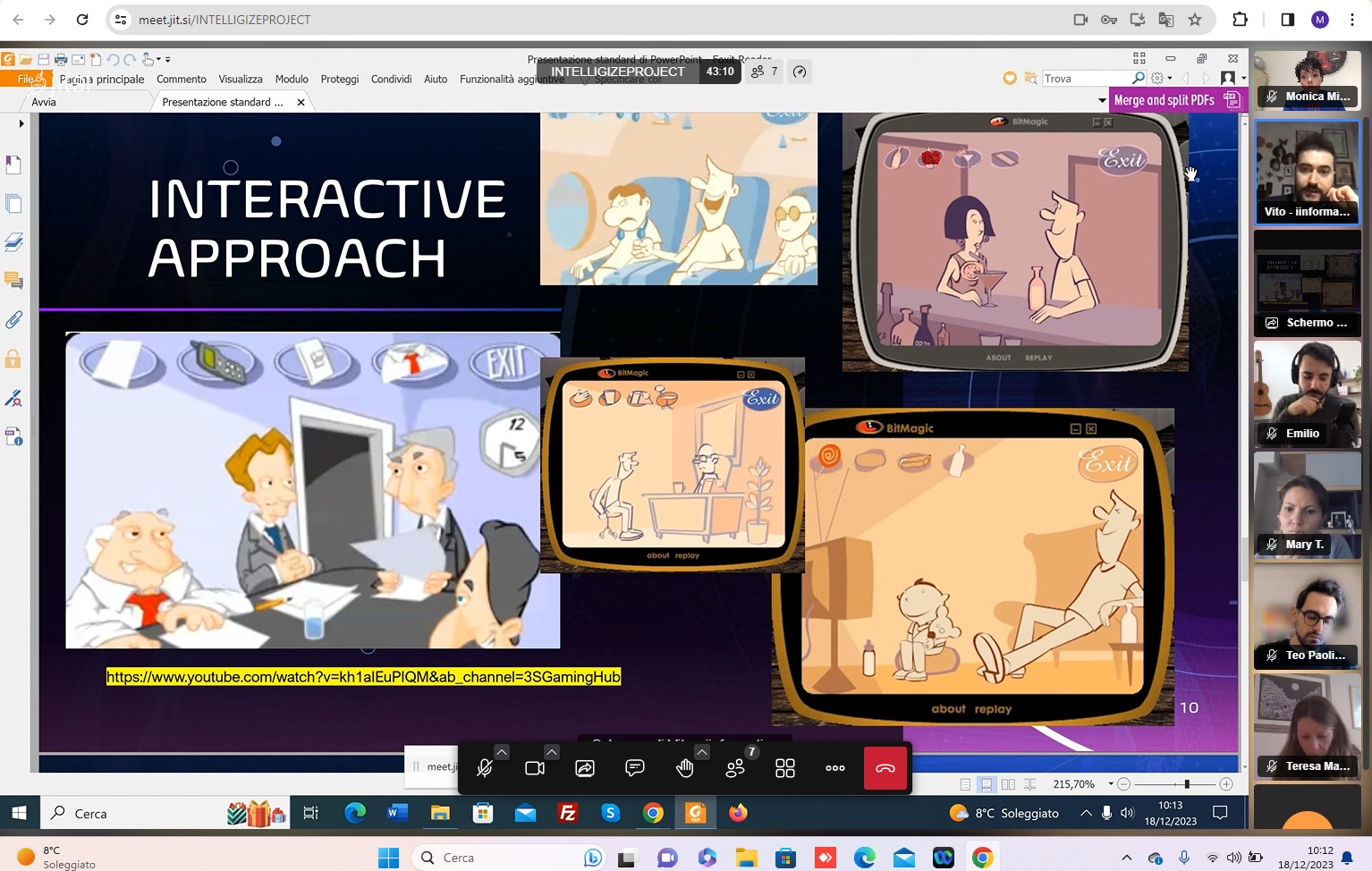This screenshot has width=1372, height=871.
Task: Click Foxit email envelope icon in quick toolbar
Action: [x=78, y=60]
